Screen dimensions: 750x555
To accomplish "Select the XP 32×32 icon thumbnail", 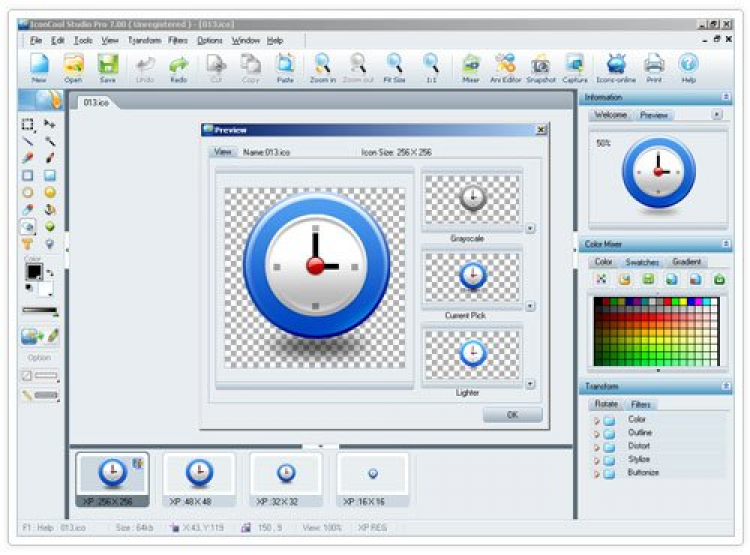I will click(x=286, y=480).
